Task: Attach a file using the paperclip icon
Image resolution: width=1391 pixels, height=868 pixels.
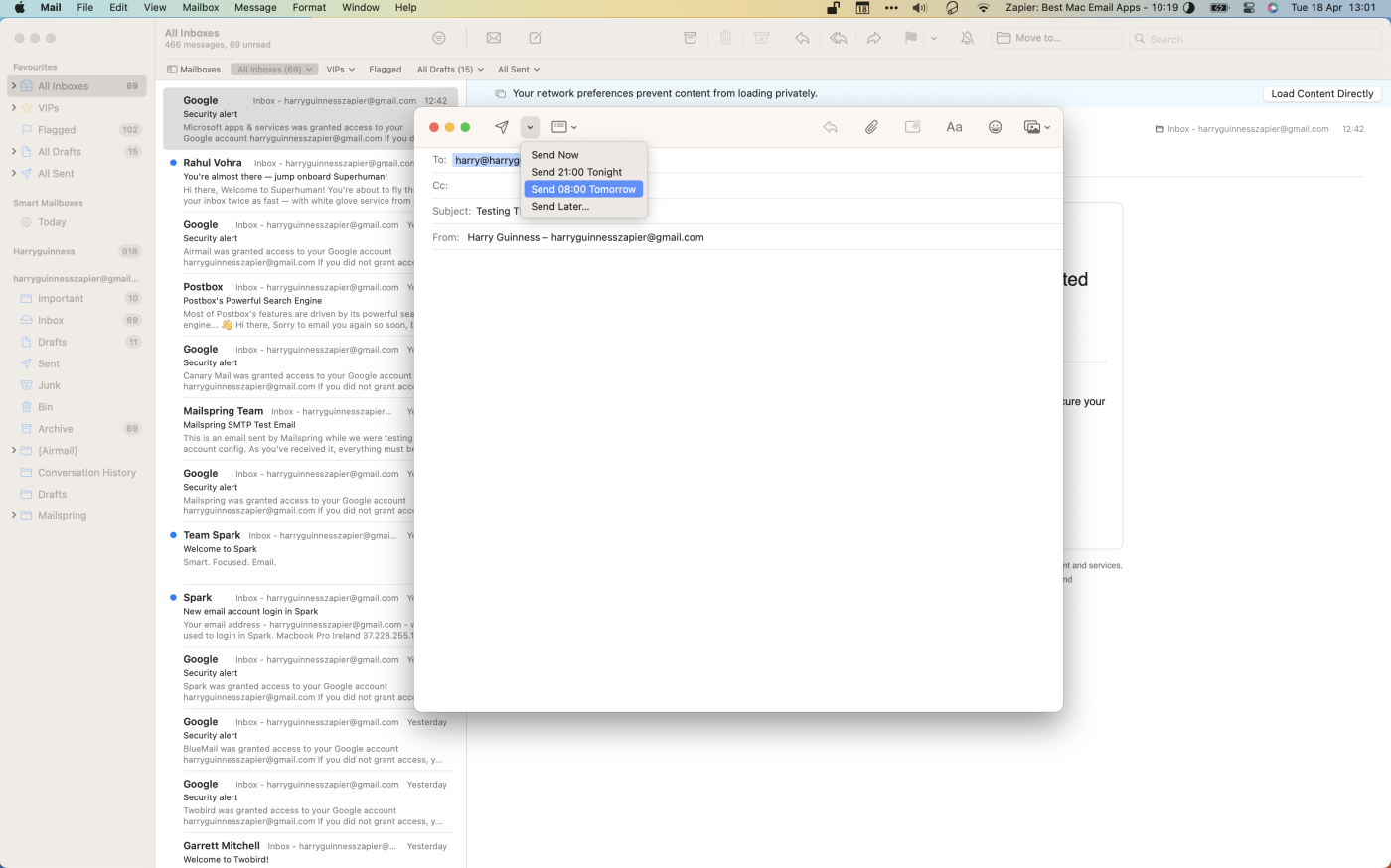Action: [871, 127]
